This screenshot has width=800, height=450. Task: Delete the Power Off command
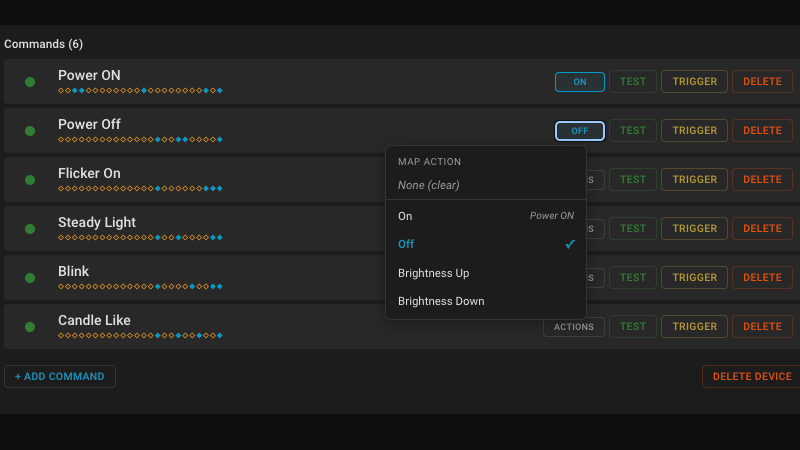coord(762,131)
